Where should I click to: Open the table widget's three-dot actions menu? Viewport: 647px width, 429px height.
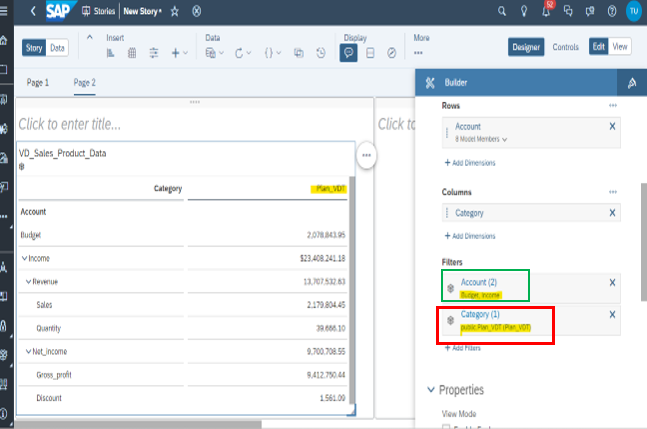(367, 156)
